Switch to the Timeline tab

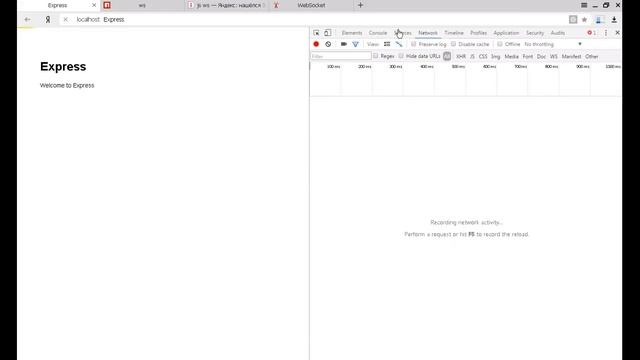click(x=454, y=33)
